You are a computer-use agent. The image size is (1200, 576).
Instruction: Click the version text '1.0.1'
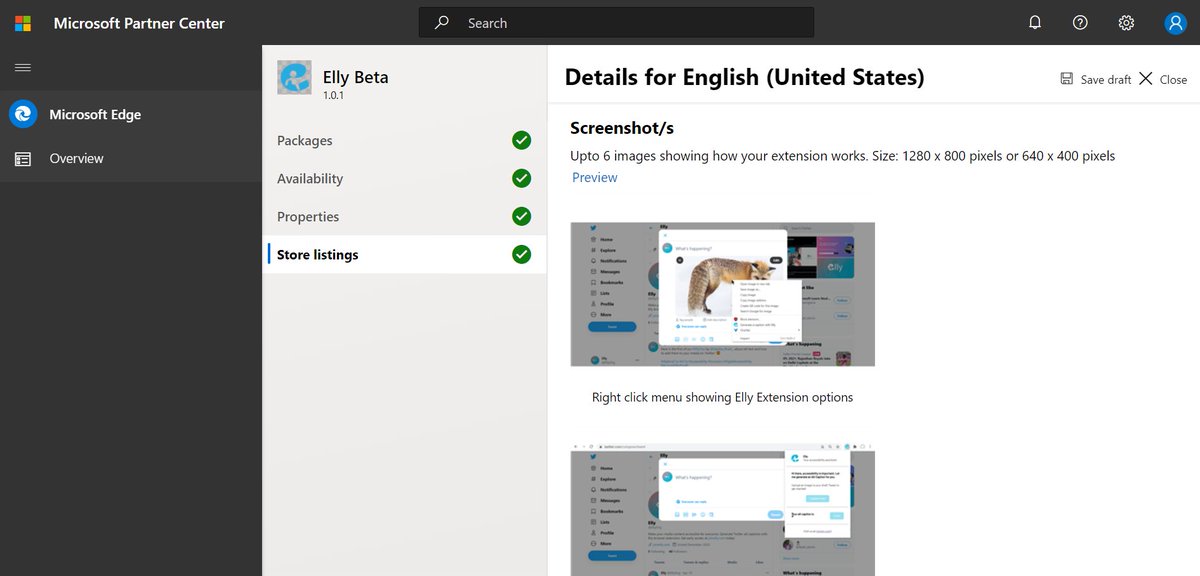pyautogui.click(x=333, y=96)
